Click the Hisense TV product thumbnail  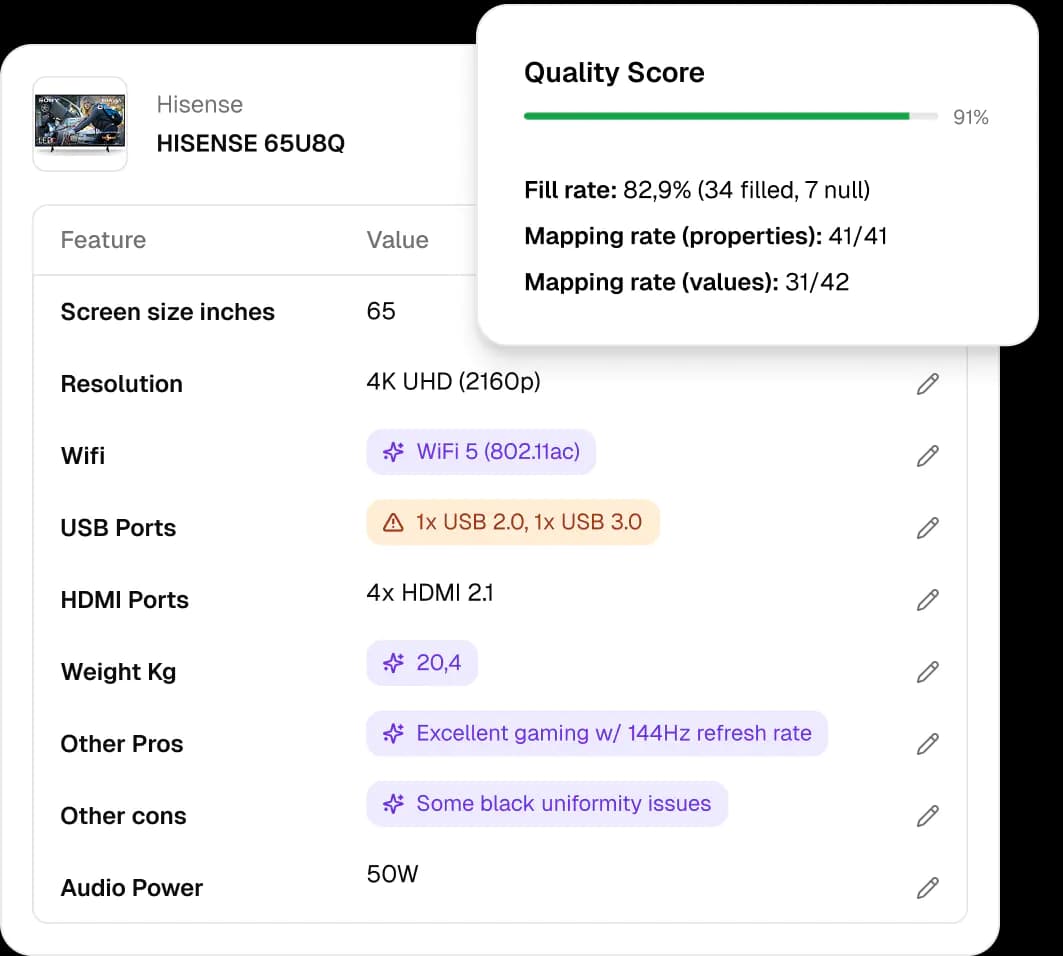pyautogui.click(x=80, y=124)
